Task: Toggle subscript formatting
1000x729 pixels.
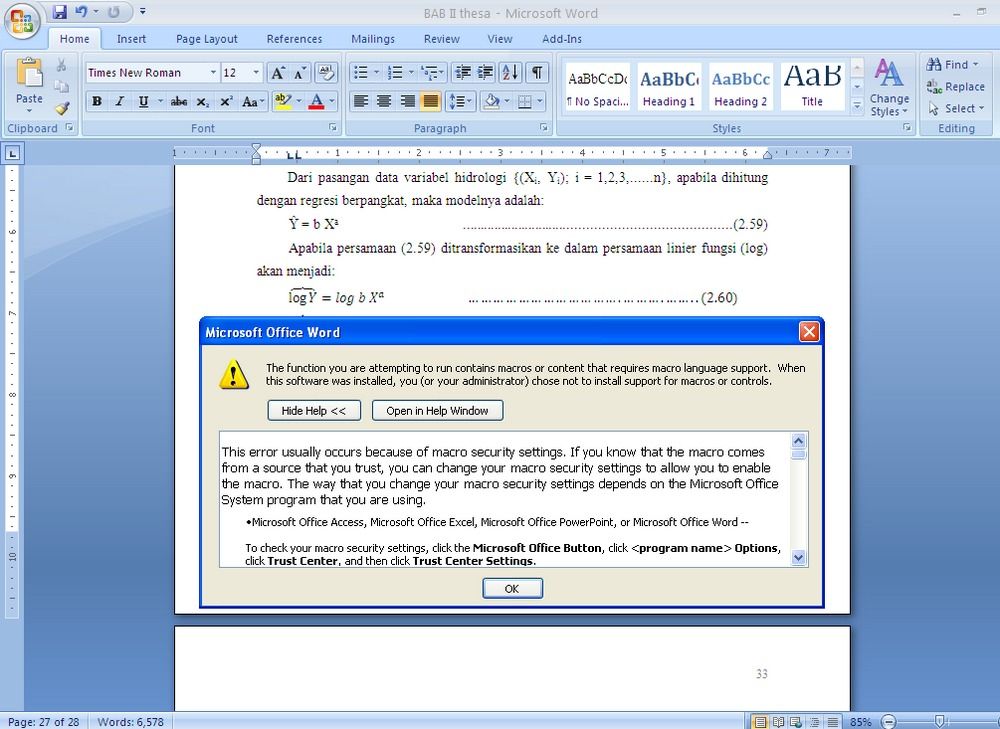Action: pos(203,101)
